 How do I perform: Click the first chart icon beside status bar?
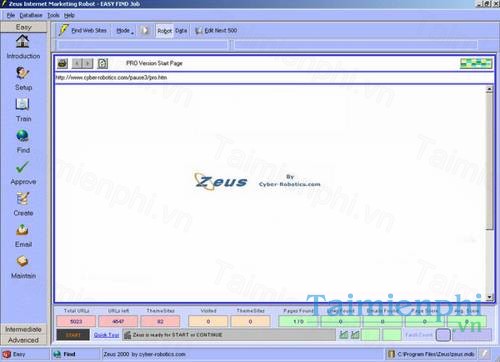344,335
